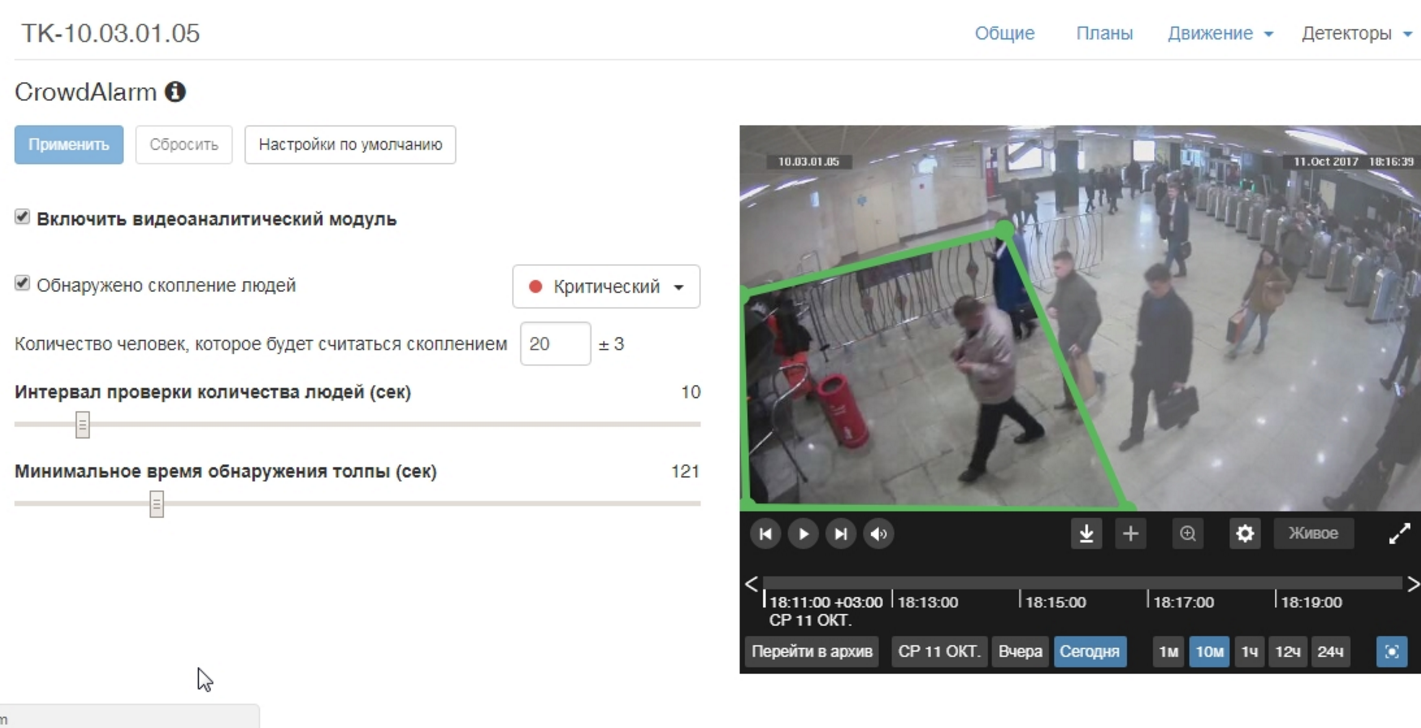Expand the Движение menu
1421x728 pixels.
tap(1220, 33)
